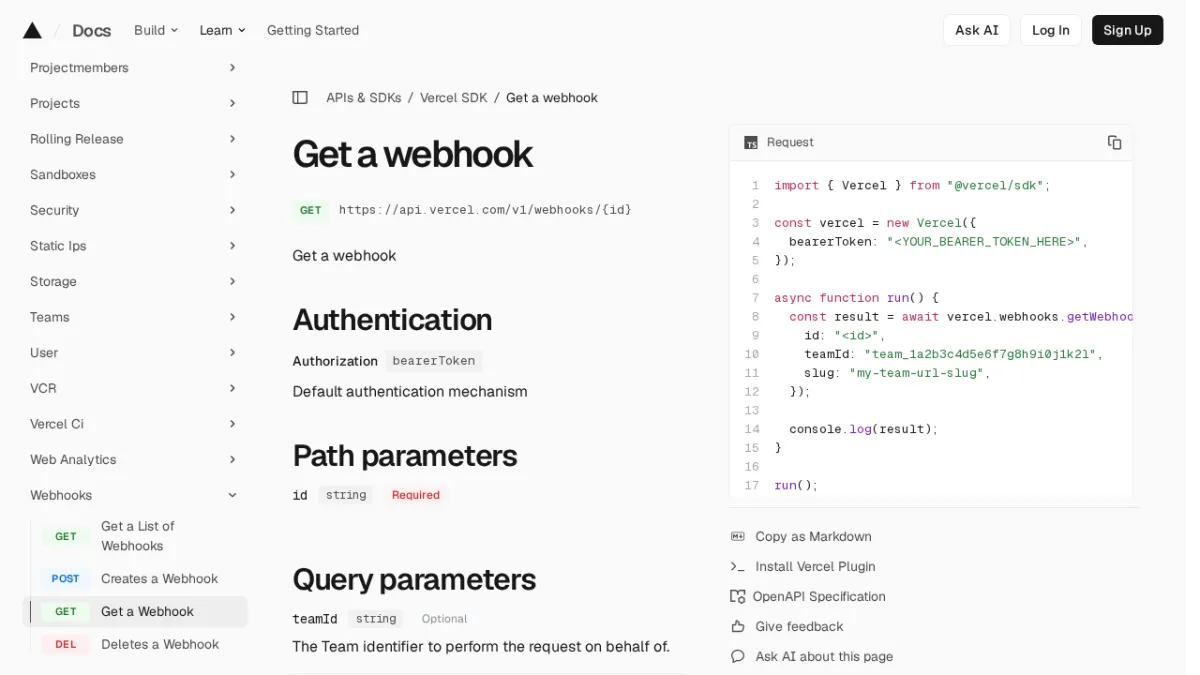Expand the Static Ips section
Screen dimensions: 1200x675
tap(134, 246)
